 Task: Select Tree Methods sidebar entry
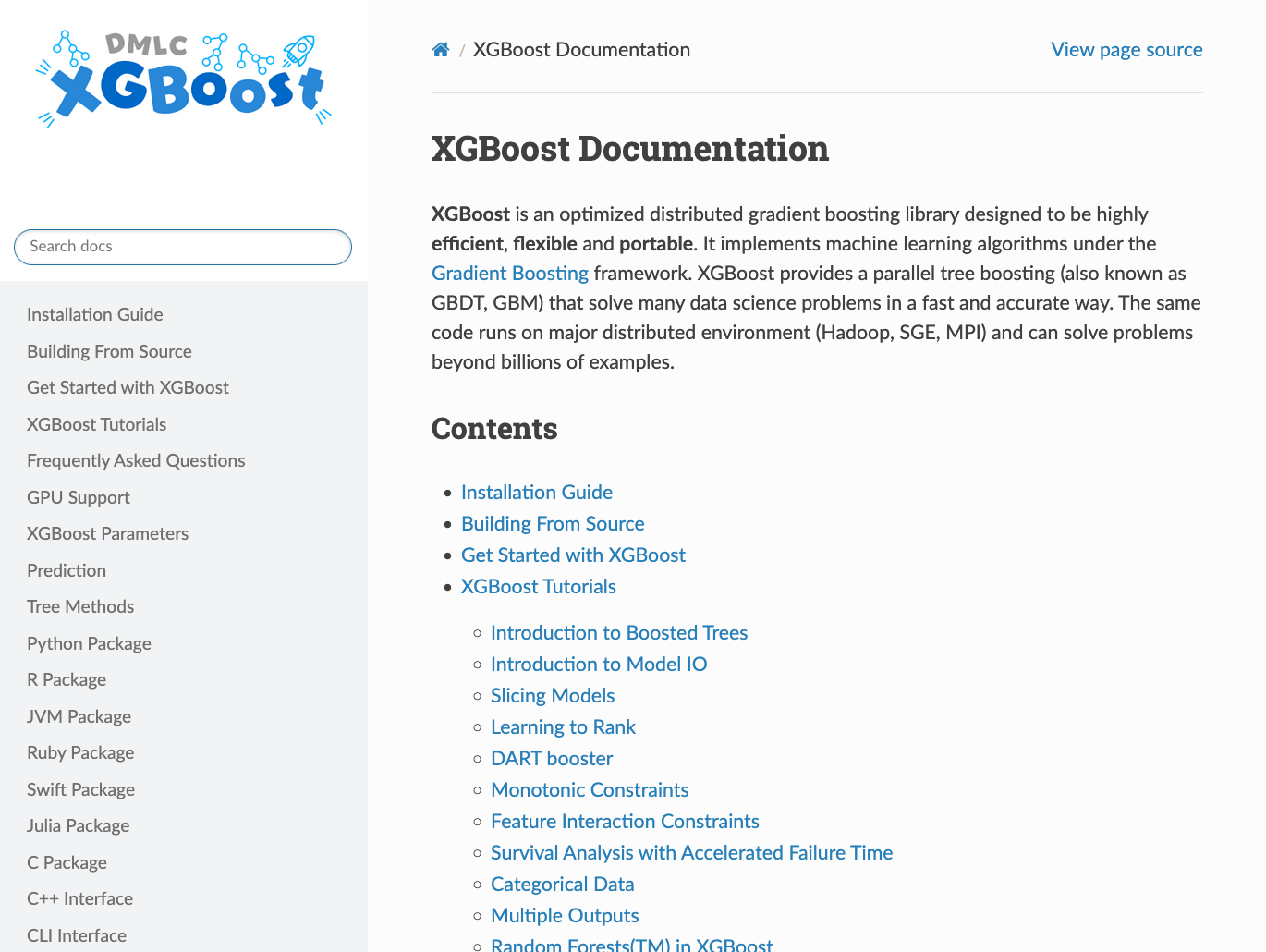[x=80, y=607]
